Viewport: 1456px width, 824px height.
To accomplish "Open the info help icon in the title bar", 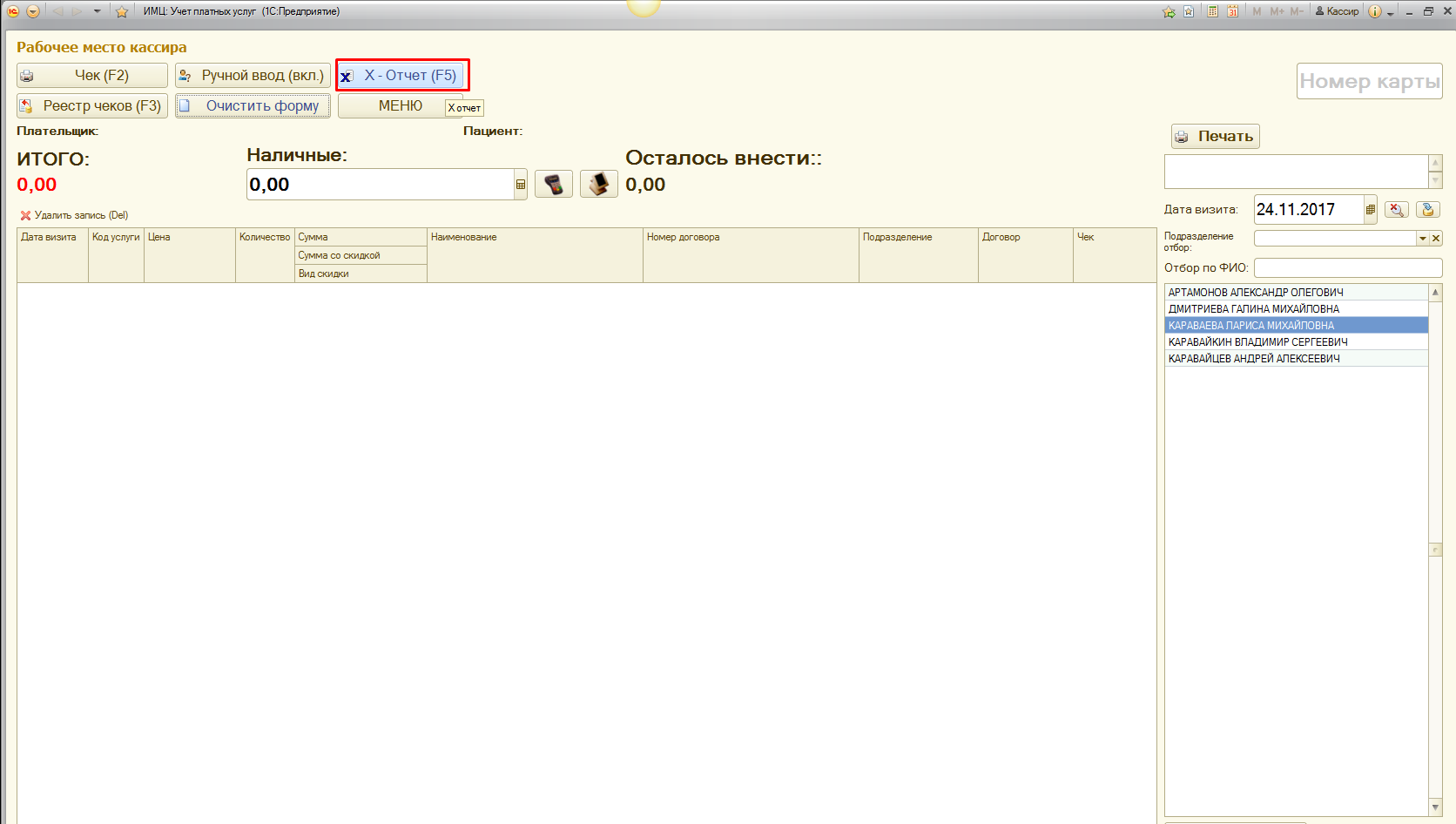I will pyautogui.click(x=1374, y=11).
